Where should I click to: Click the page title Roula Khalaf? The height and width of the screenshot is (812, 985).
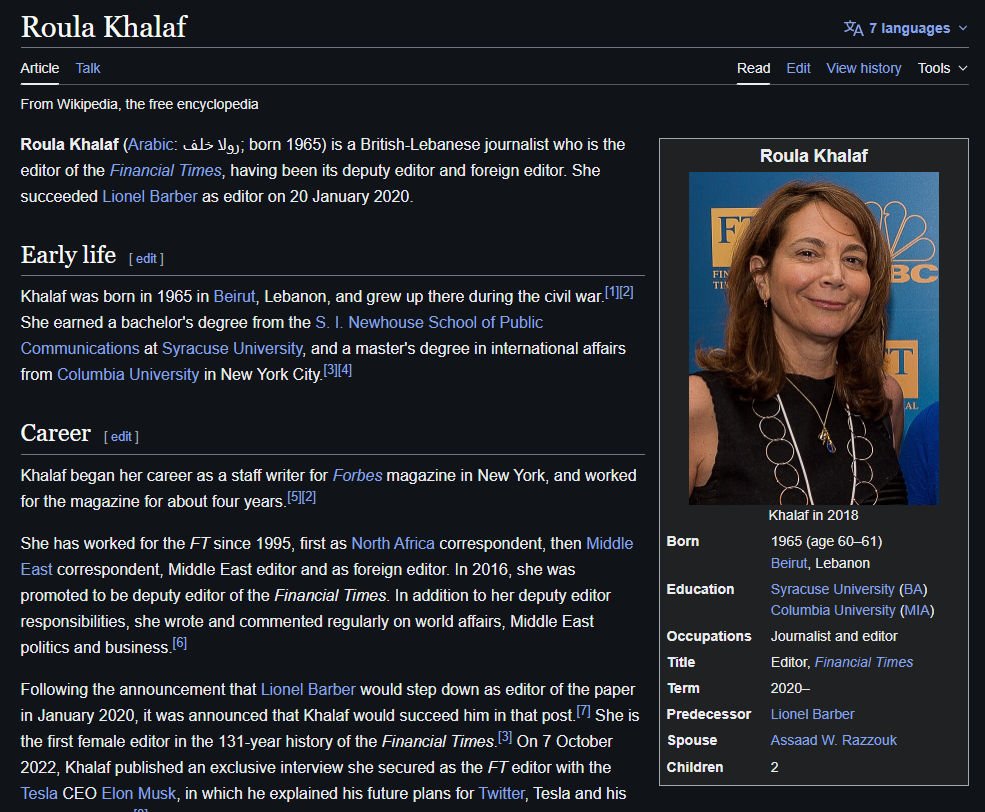(104, 27)
